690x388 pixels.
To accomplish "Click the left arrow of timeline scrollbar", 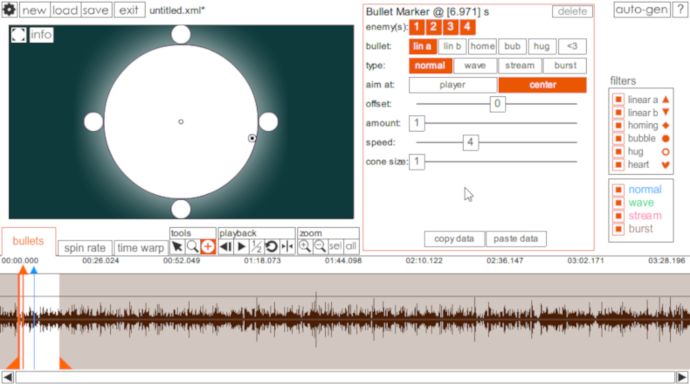I will click(7, 377).
